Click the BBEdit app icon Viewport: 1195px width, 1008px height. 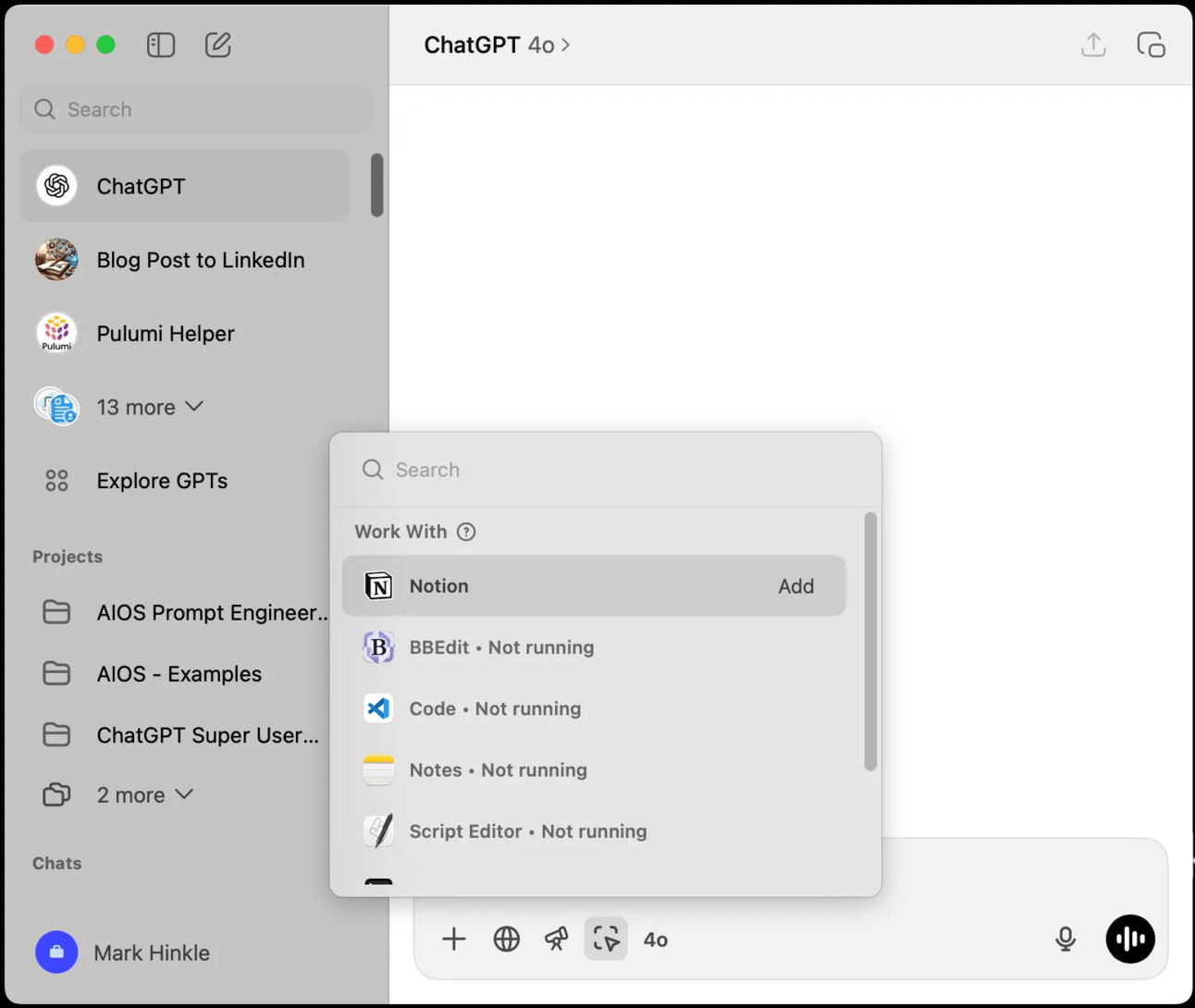coord(378,647)
